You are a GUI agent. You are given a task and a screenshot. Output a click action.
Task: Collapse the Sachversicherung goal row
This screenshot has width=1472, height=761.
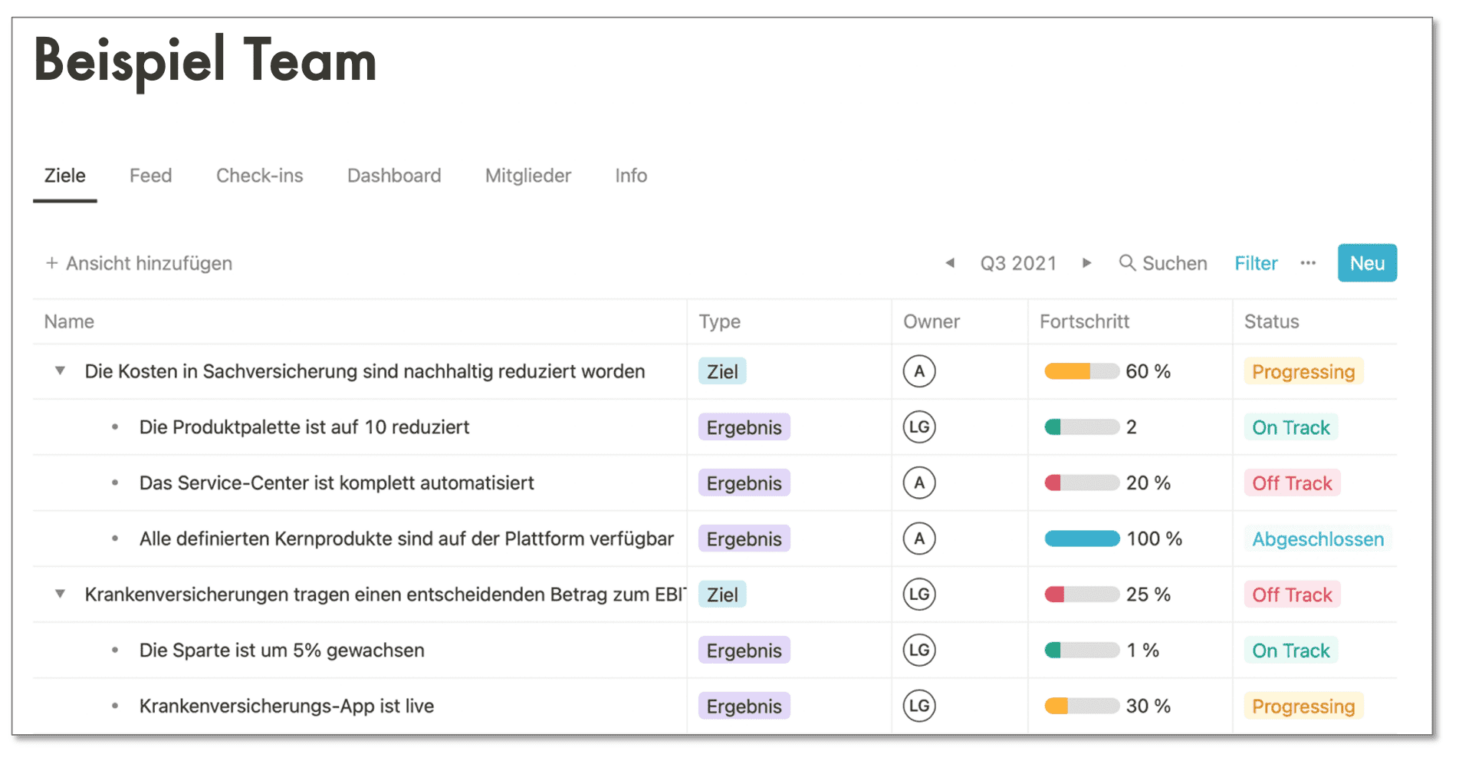[x=60, y=371]
